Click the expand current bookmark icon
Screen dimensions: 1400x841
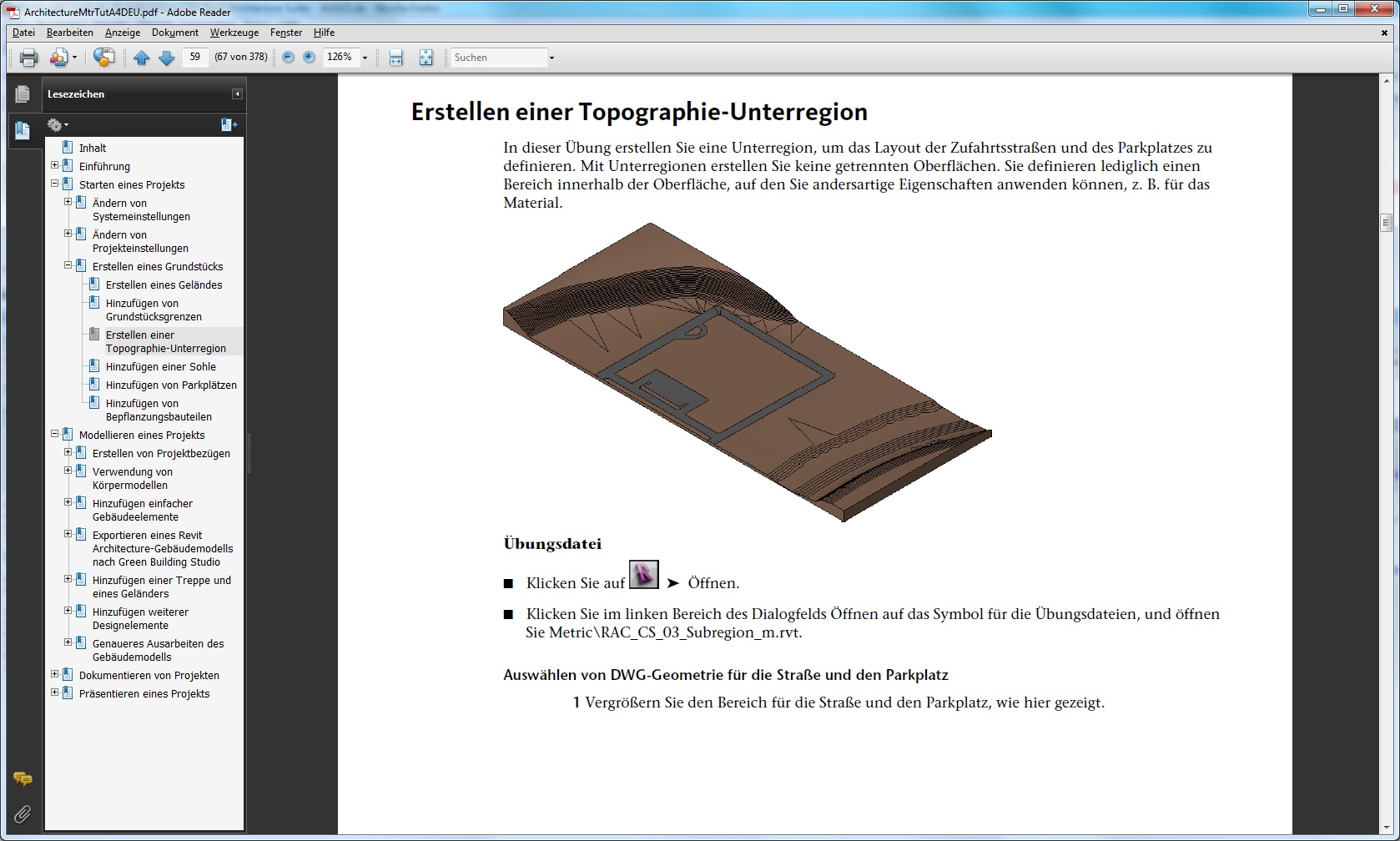tap(229, 125)
